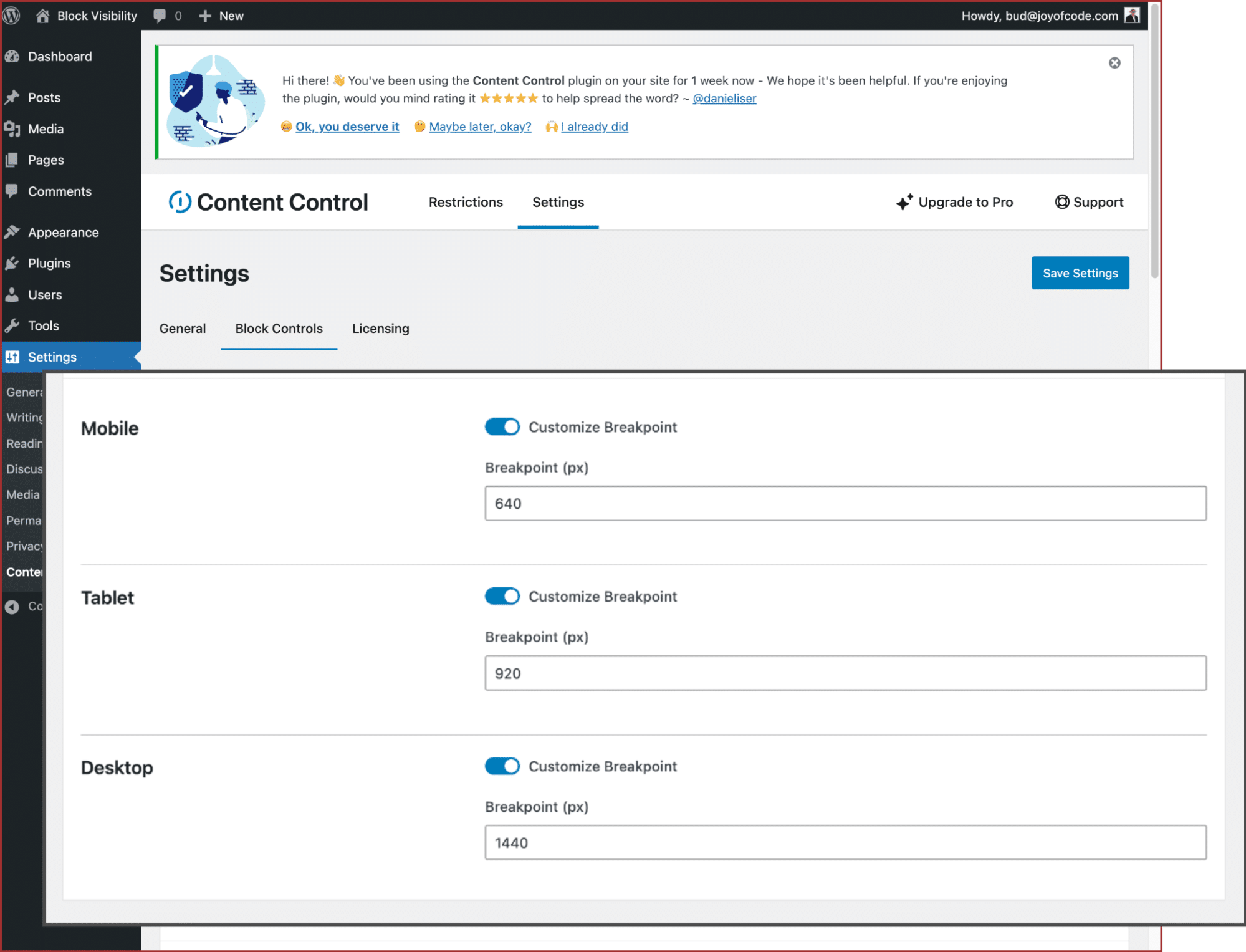Click the WordPress logo icon
Screen dimensions: 1246x952
11,16
